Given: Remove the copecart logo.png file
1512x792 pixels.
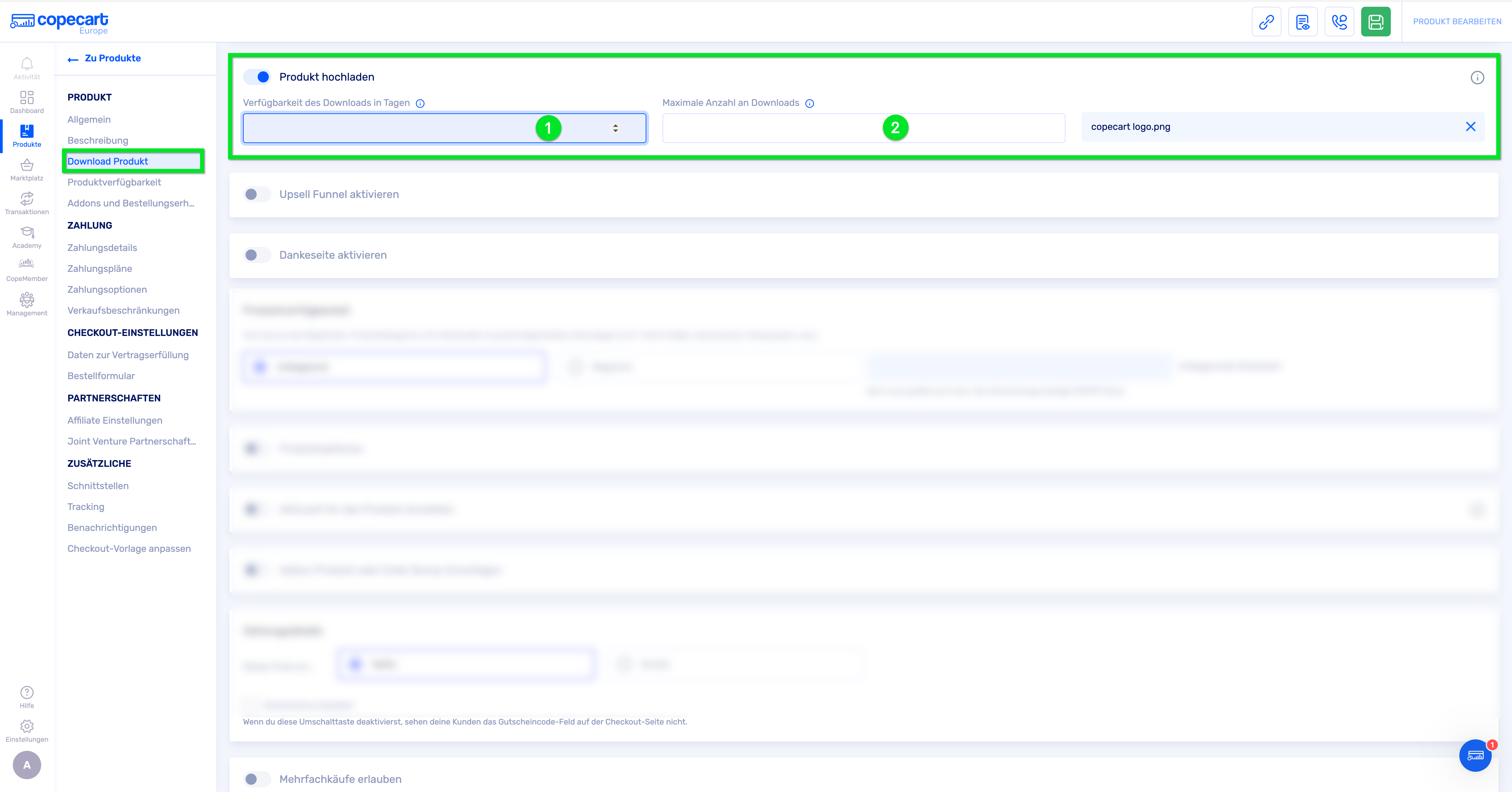Looking at the screenshot, I should pos(1470,127).
